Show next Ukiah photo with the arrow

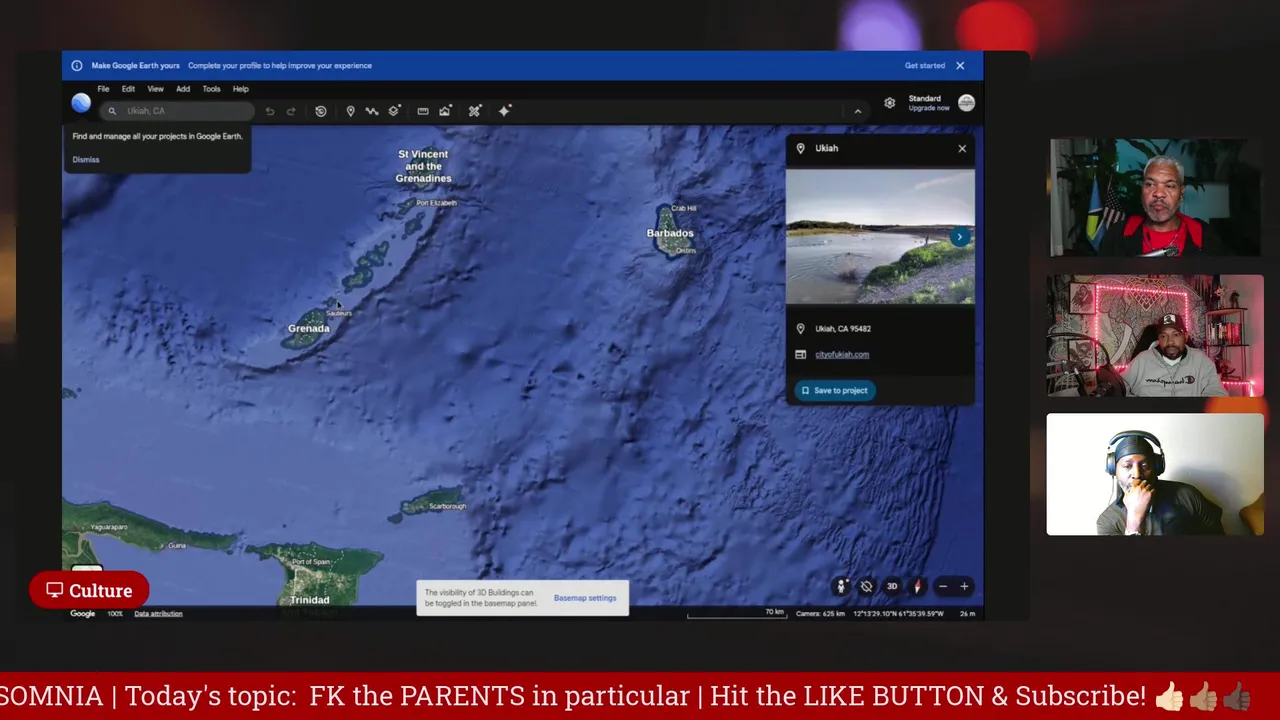click(960, 237)
